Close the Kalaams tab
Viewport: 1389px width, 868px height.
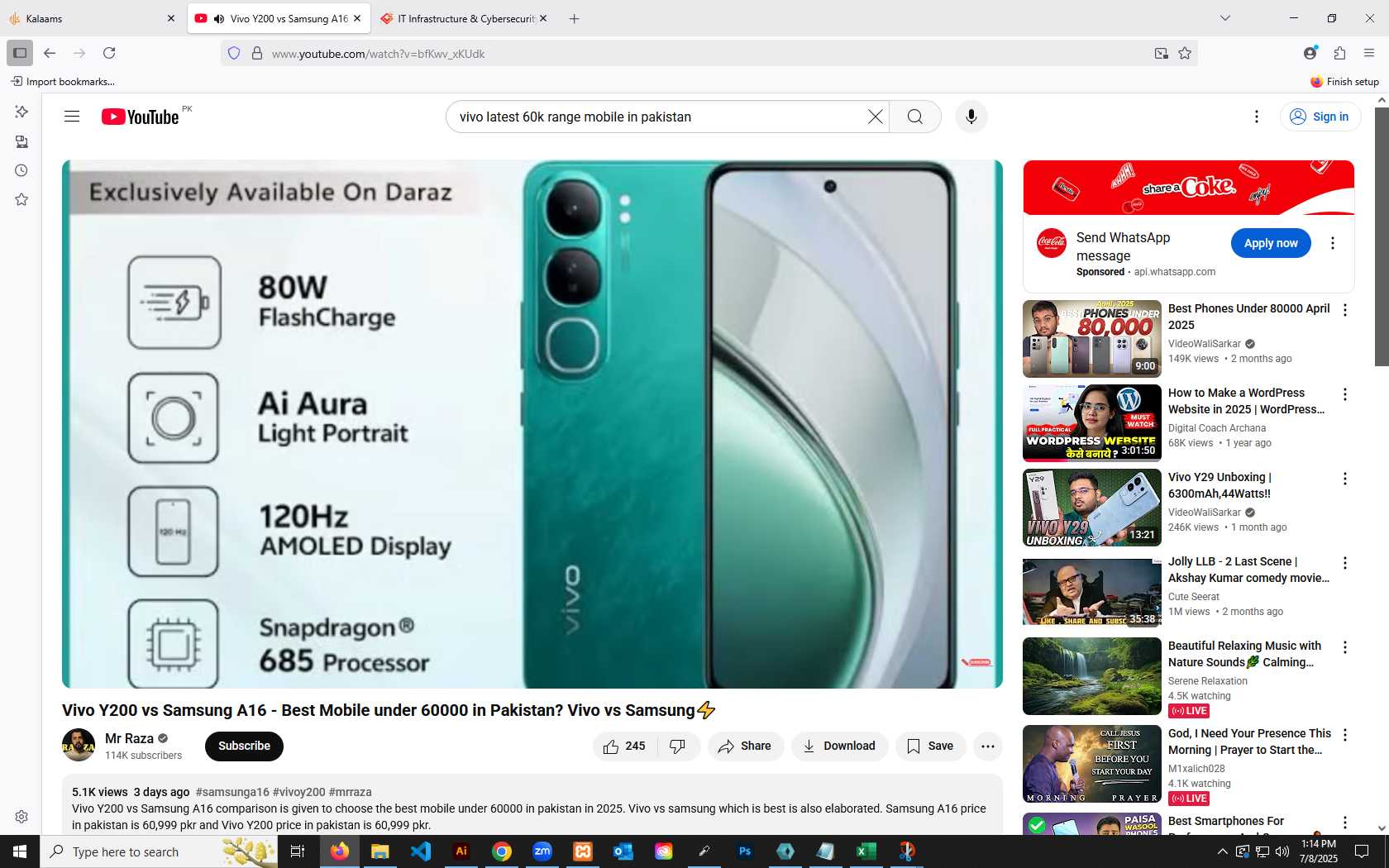pos(171,18)
